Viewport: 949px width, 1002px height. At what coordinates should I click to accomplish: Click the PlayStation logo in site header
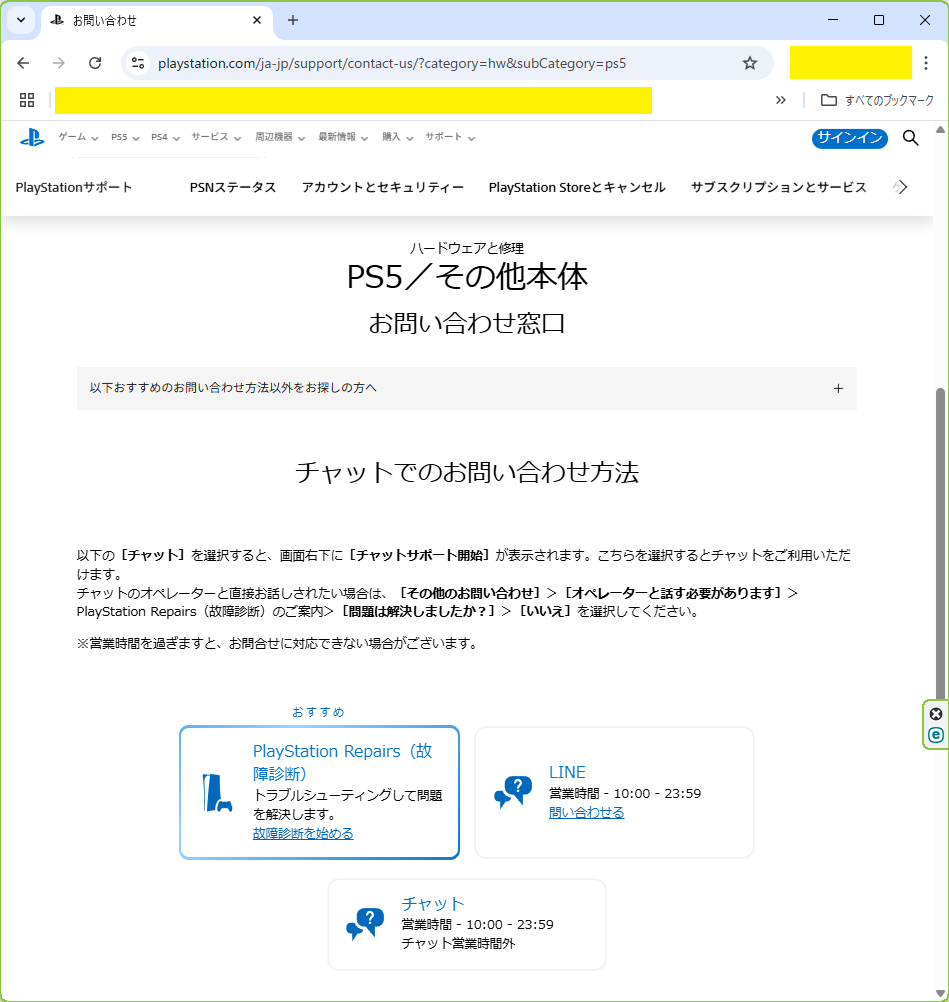(x=32, y=138)
